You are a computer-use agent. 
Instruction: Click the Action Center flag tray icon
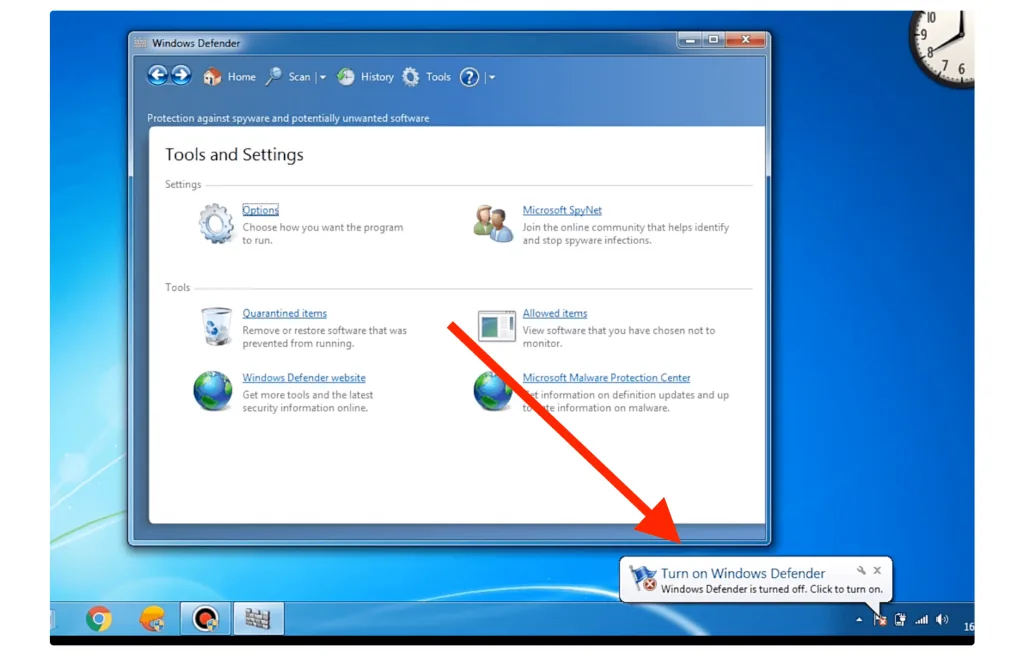coord(880,619)
